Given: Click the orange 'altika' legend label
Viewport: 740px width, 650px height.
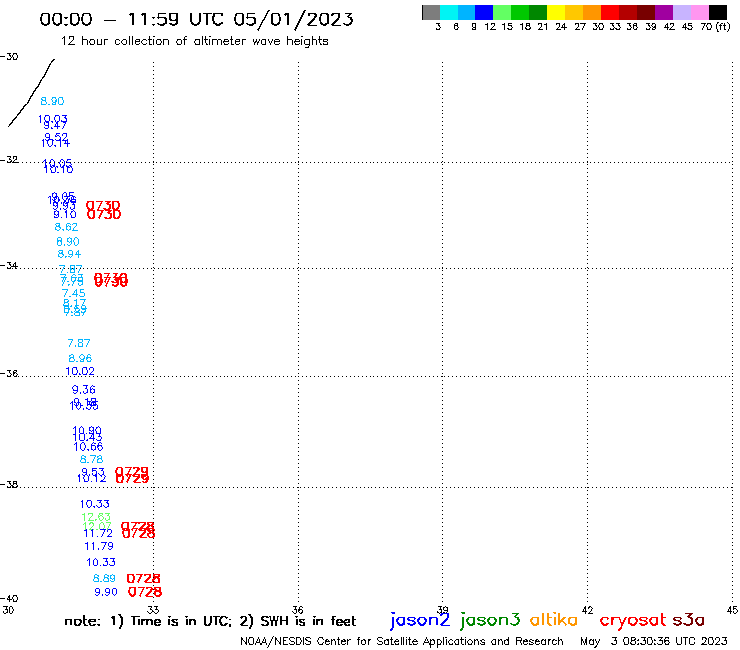Looking at the screenshot, I should (554, 619).
